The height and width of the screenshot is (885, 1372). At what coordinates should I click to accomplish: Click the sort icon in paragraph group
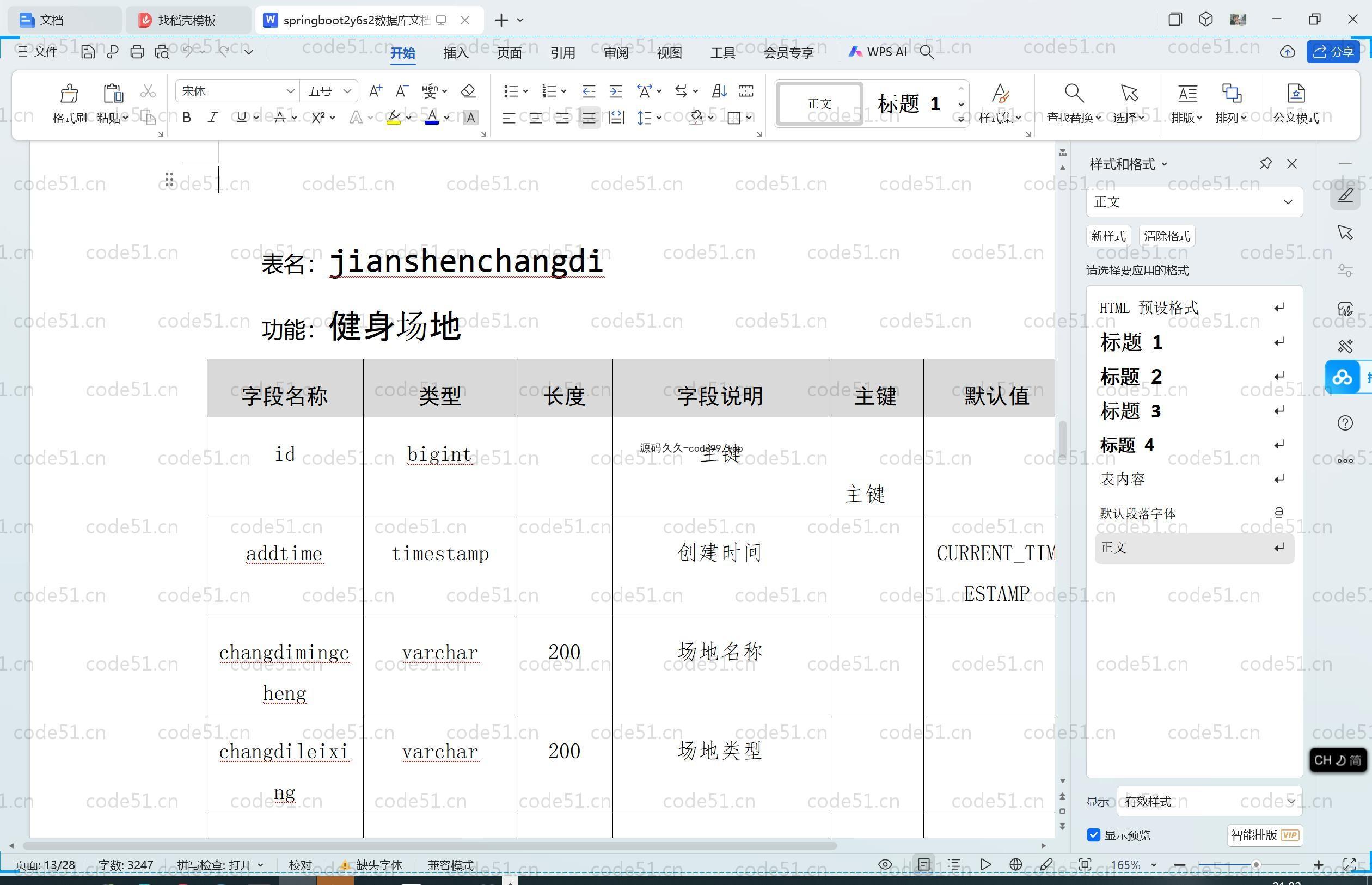[x=719, y=91]
